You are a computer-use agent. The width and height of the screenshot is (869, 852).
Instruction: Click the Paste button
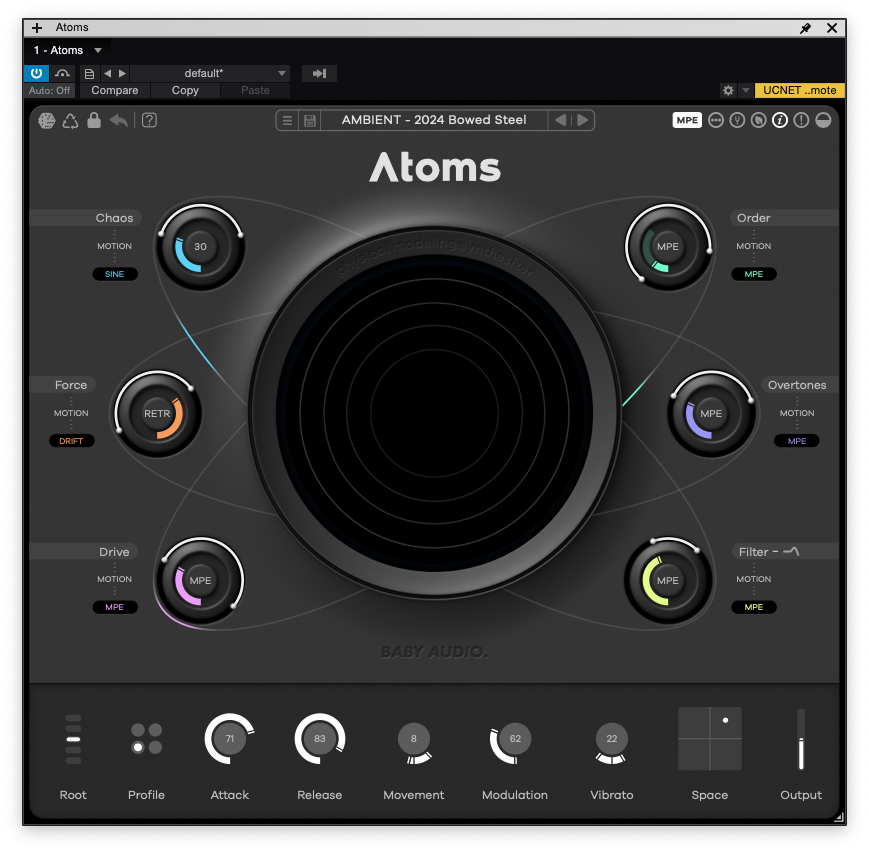tap(255, 90)
